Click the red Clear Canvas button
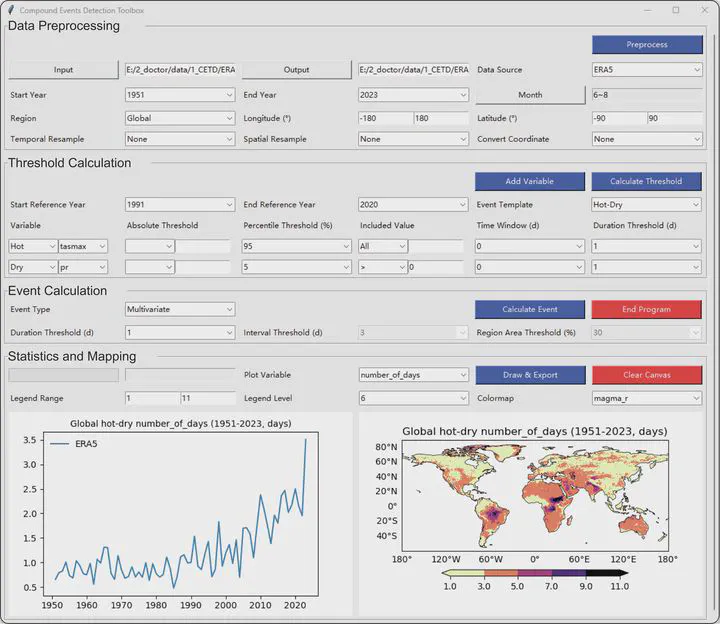Viewport: 720px width, 624px height. click(646, 375)
